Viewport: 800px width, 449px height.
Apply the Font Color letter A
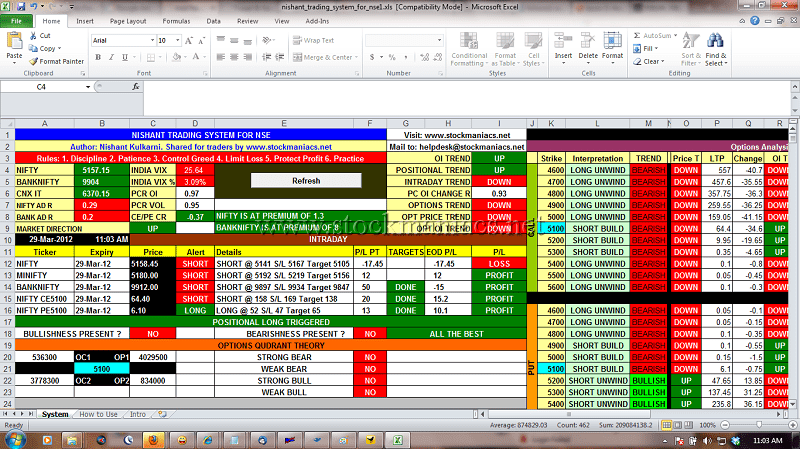[195, 57]
